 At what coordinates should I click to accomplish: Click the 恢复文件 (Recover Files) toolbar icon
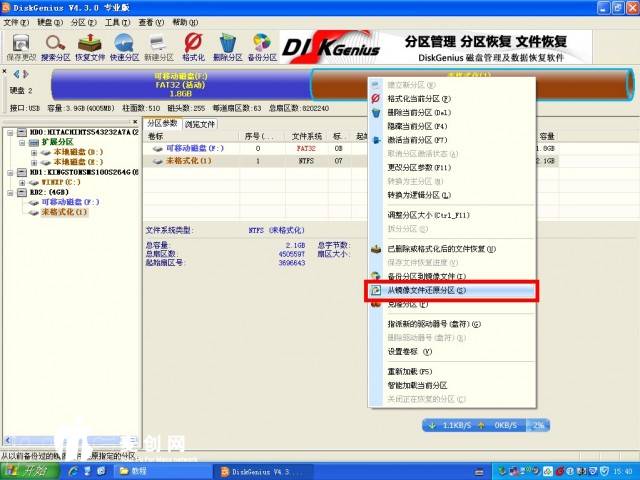[x=90, y=46]
